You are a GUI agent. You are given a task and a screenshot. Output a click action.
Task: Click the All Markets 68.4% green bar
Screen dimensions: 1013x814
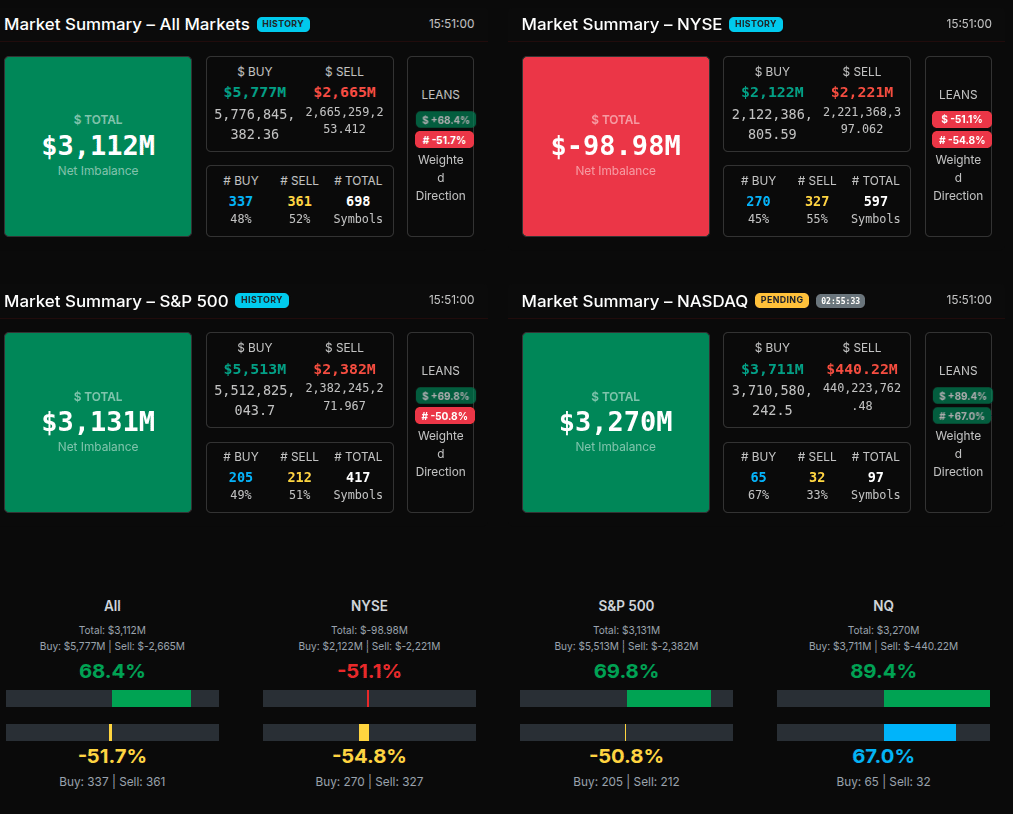pos(151,698)
